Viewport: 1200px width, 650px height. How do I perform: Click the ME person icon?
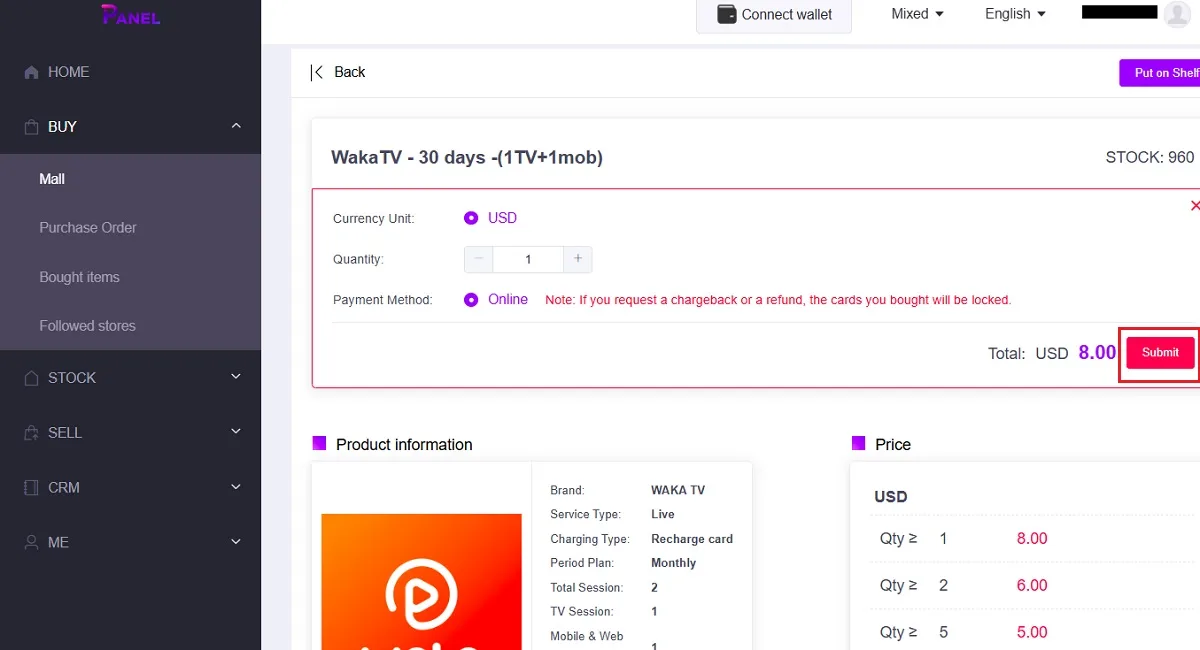pos(31,542)
